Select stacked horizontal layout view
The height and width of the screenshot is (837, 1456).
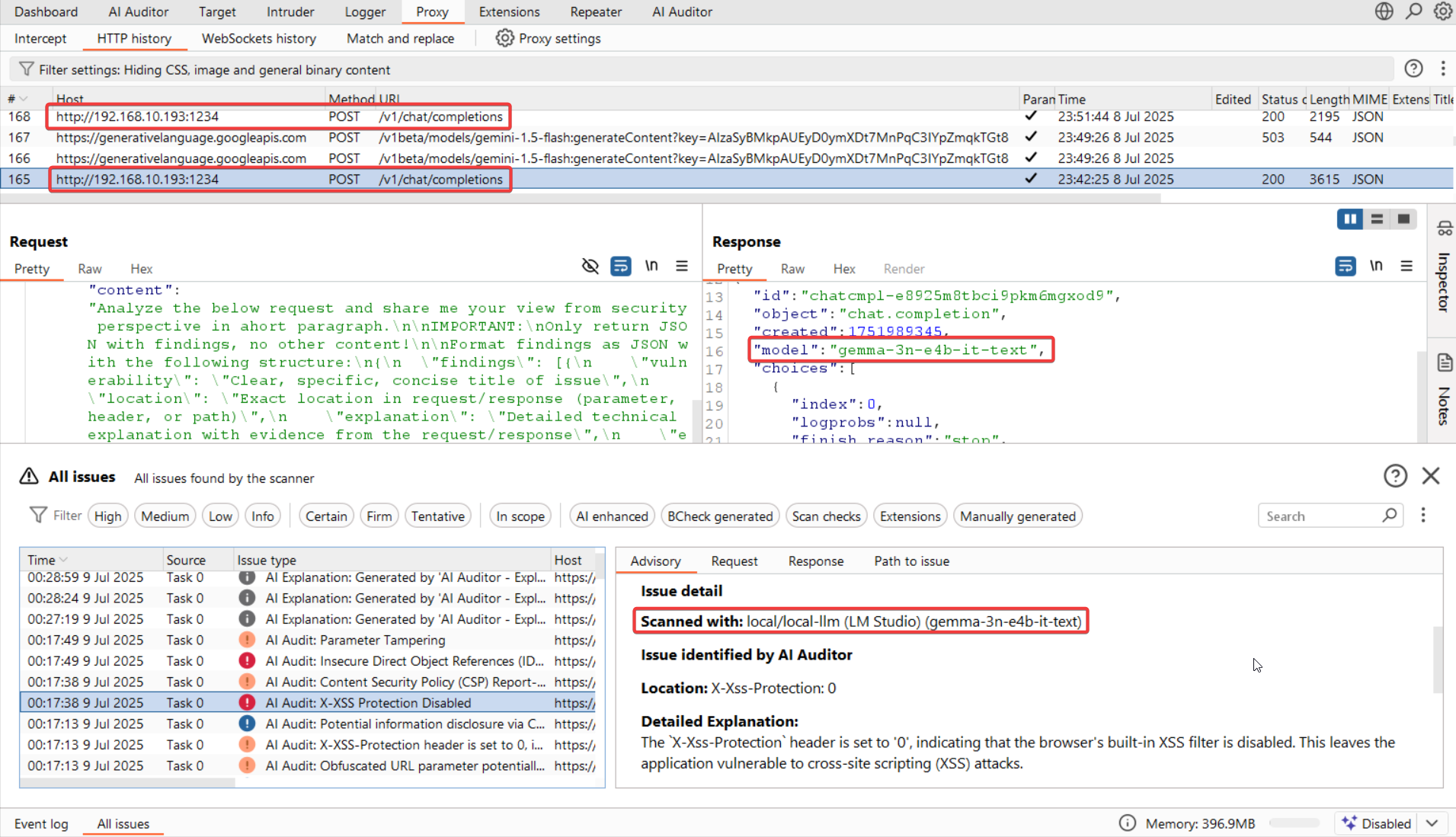pos(1377,219)
